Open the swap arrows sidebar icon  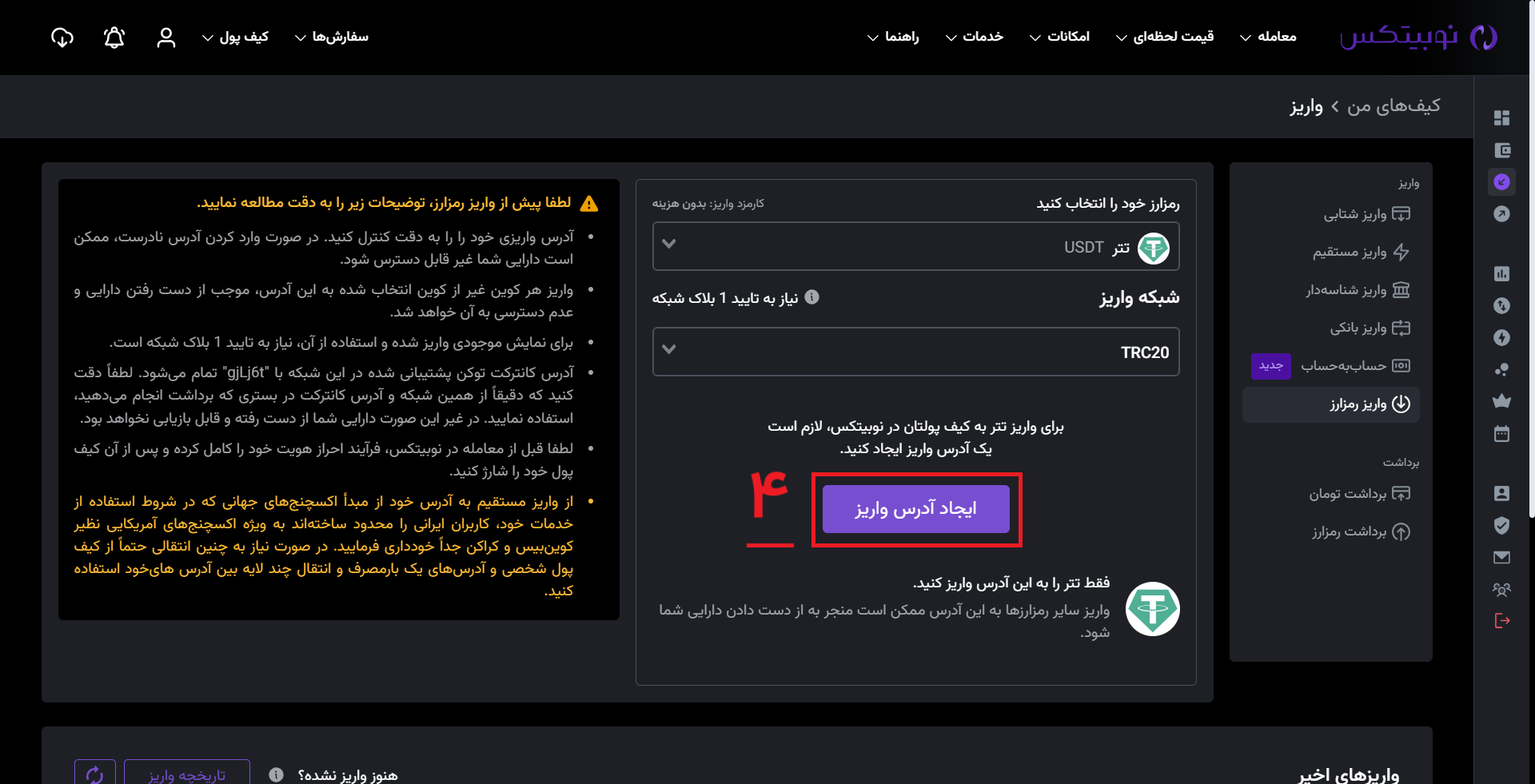coord(1501,305)
